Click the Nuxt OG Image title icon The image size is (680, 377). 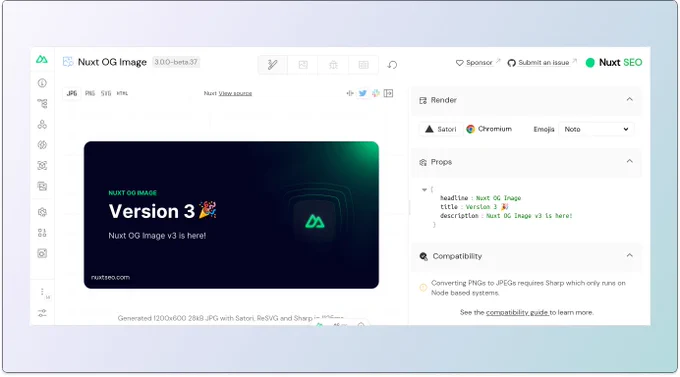(x=68, y=62)
